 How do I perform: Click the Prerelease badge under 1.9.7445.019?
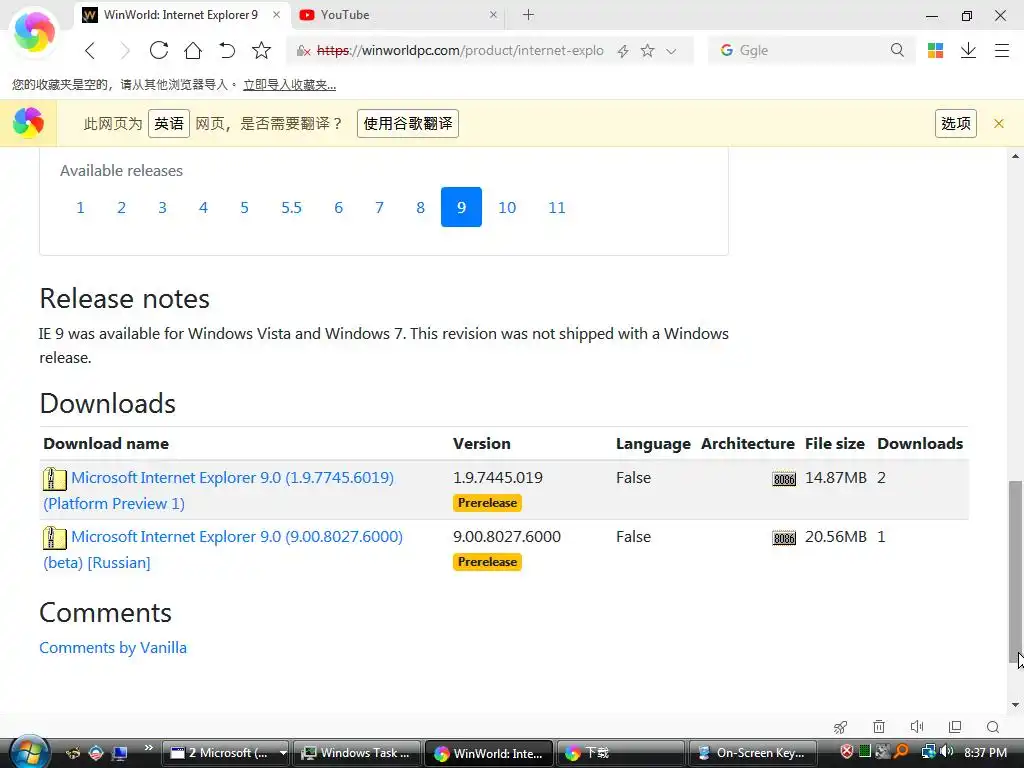[x=487, y=503]
